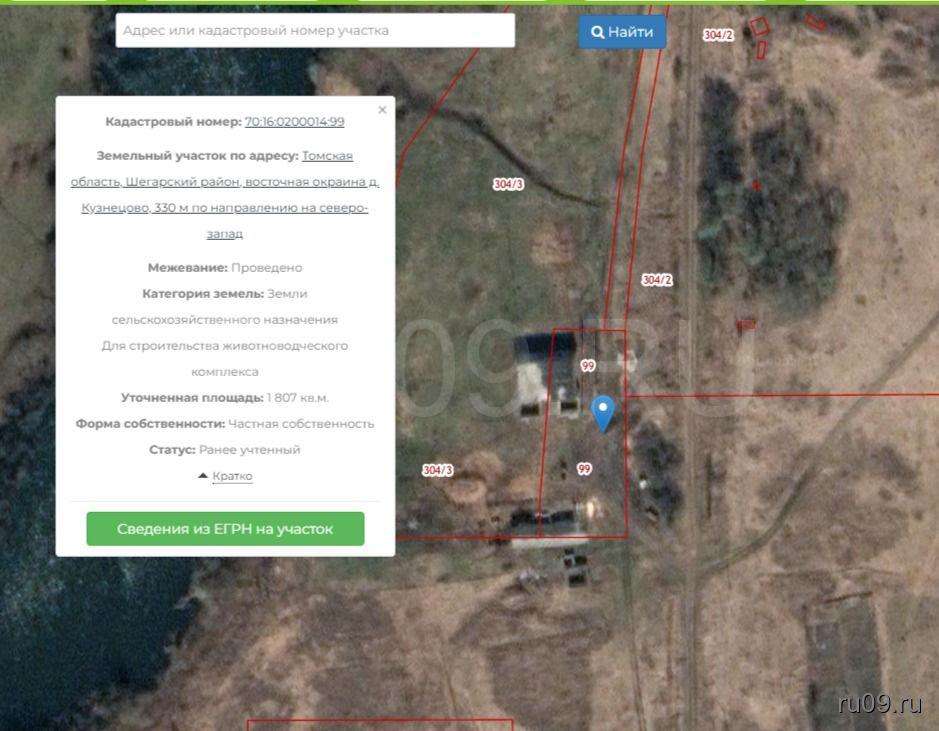Select the 99 parcel label below the map pin
Image resolution: width=939 pixels, height=731 pixels.
click(584, 468)
